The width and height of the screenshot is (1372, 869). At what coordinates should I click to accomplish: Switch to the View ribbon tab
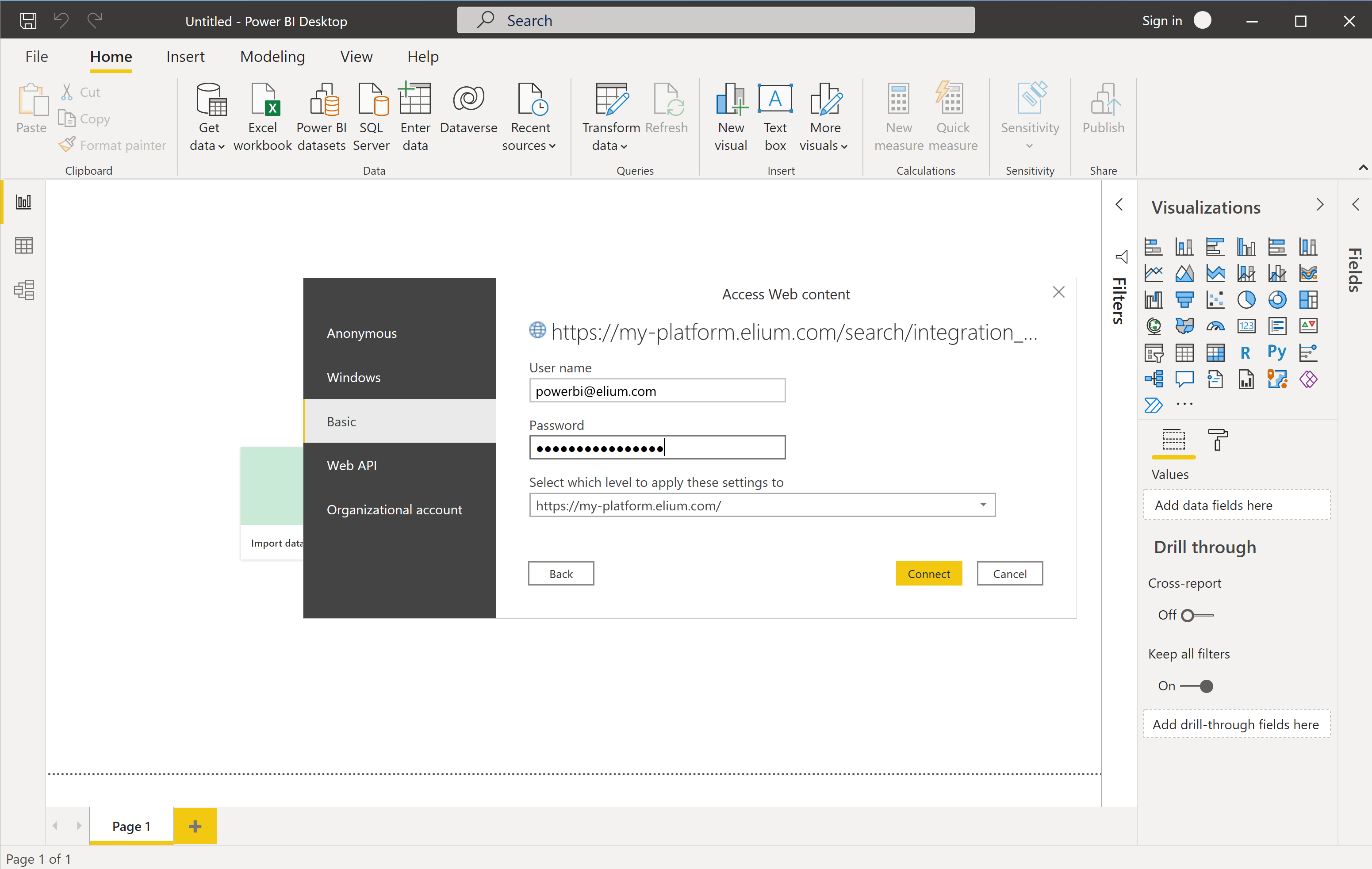pos(356,57)
